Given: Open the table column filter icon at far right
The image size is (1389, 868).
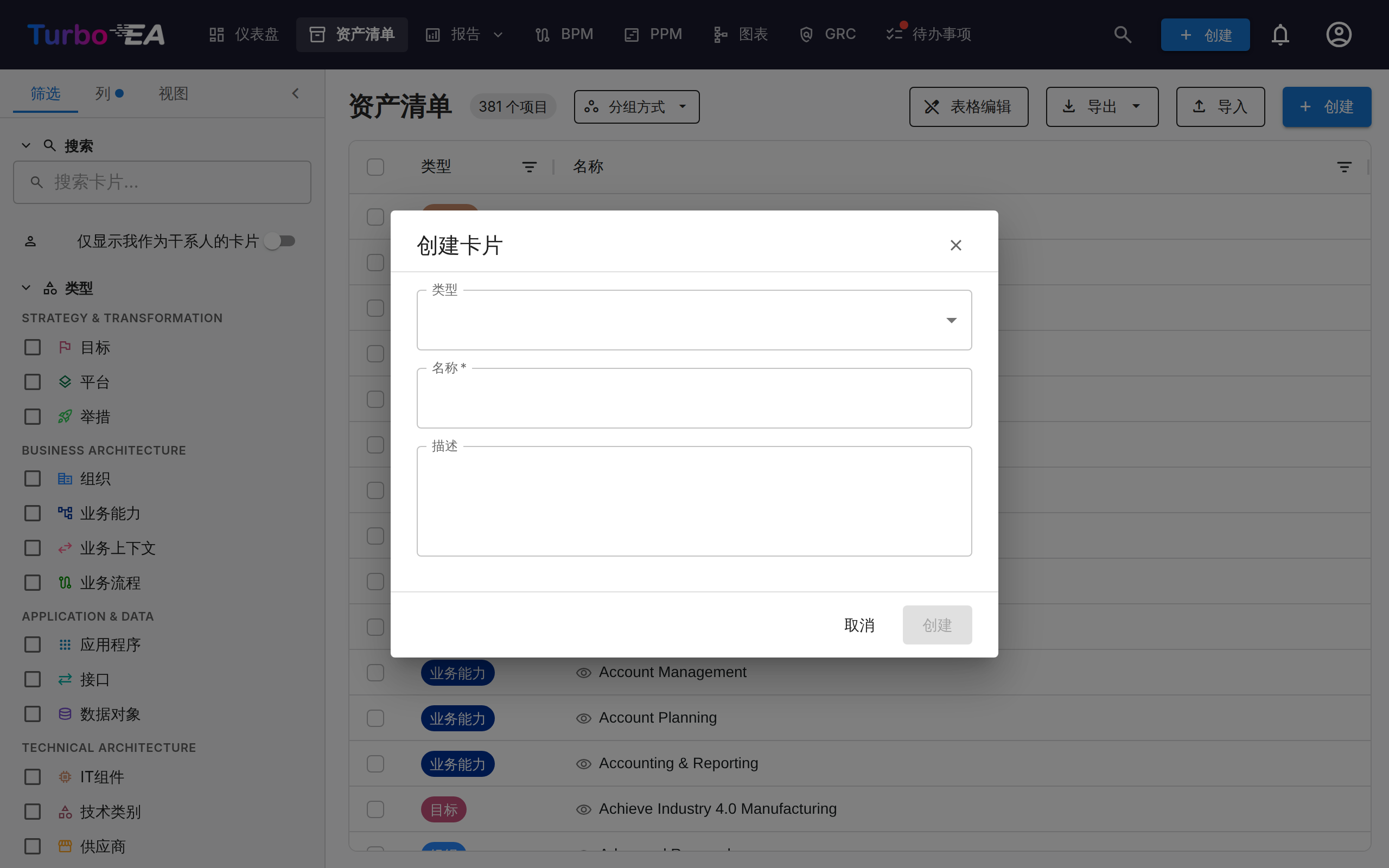Looking at the screenshot, I should (x=1344, y=167).
